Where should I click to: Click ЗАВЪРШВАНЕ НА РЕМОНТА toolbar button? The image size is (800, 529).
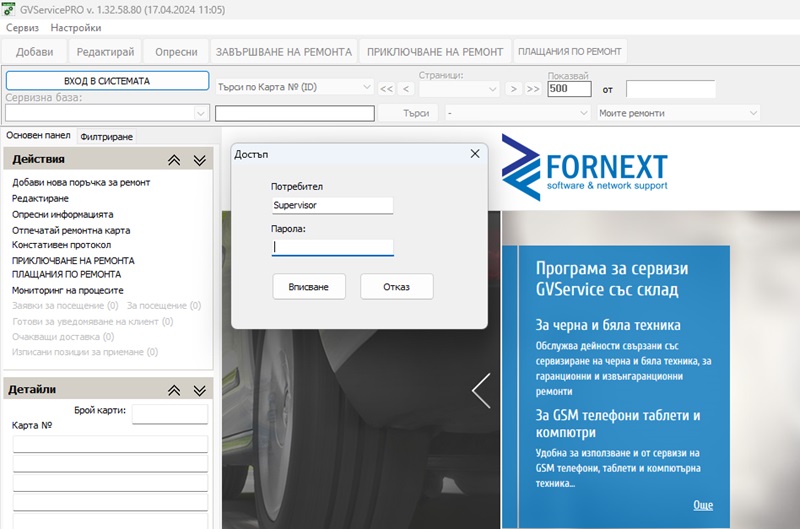pyautogui.click(x=284, y=52)
